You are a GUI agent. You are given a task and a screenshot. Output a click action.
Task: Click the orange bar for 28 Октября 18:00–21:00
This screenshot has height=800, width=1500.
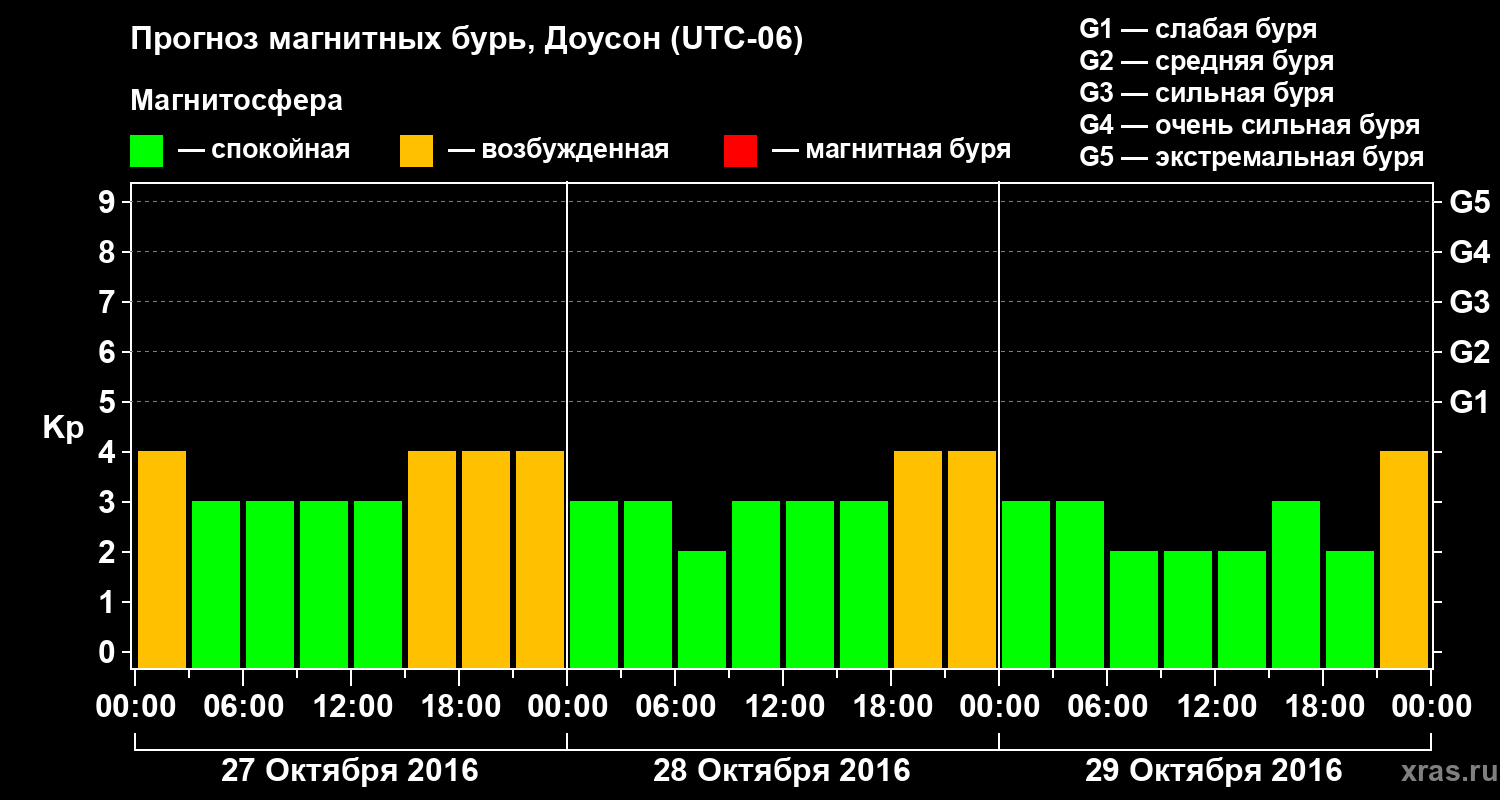(x=918, y=559)
